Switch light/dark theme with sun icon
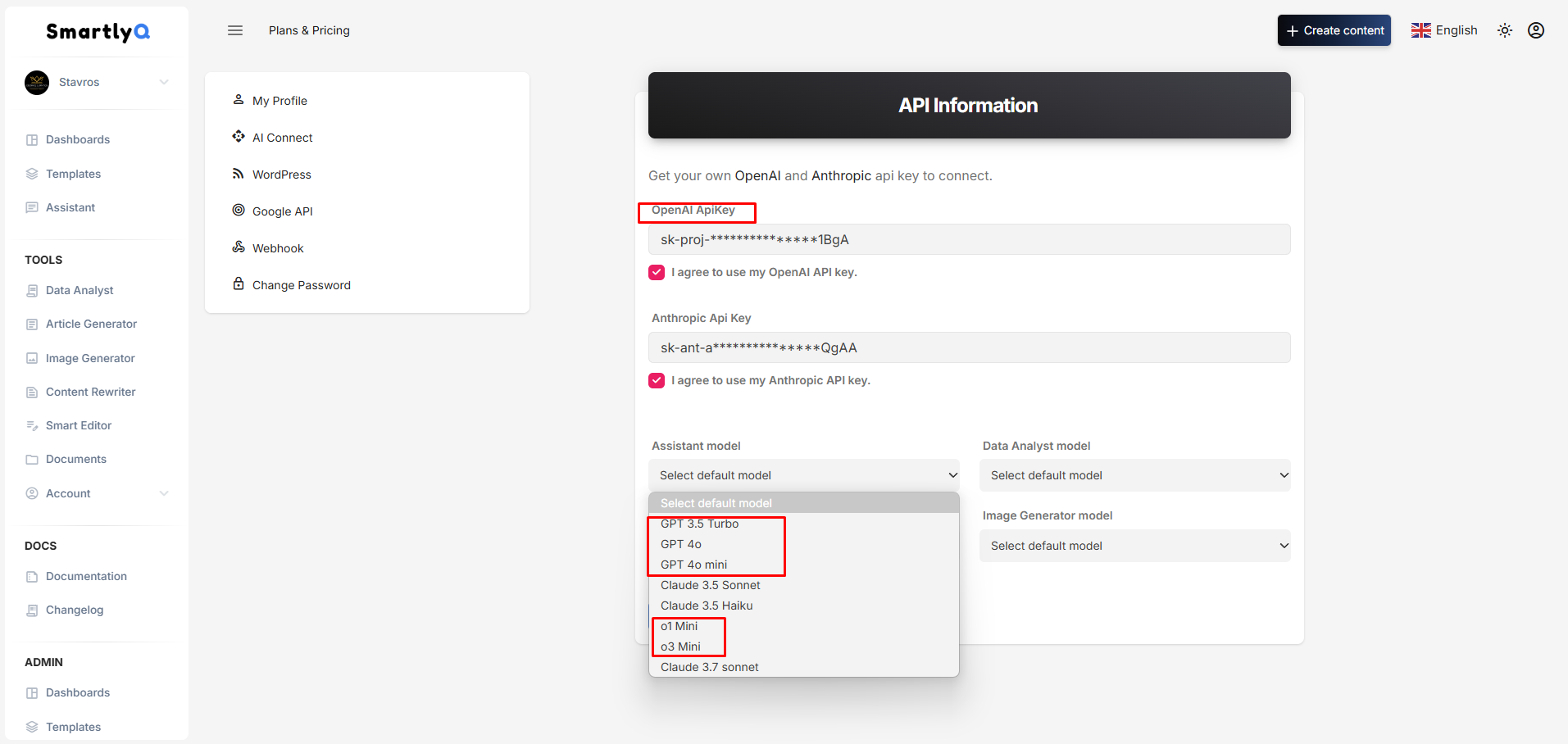The image size is (1568, 744). (1505, 30)
